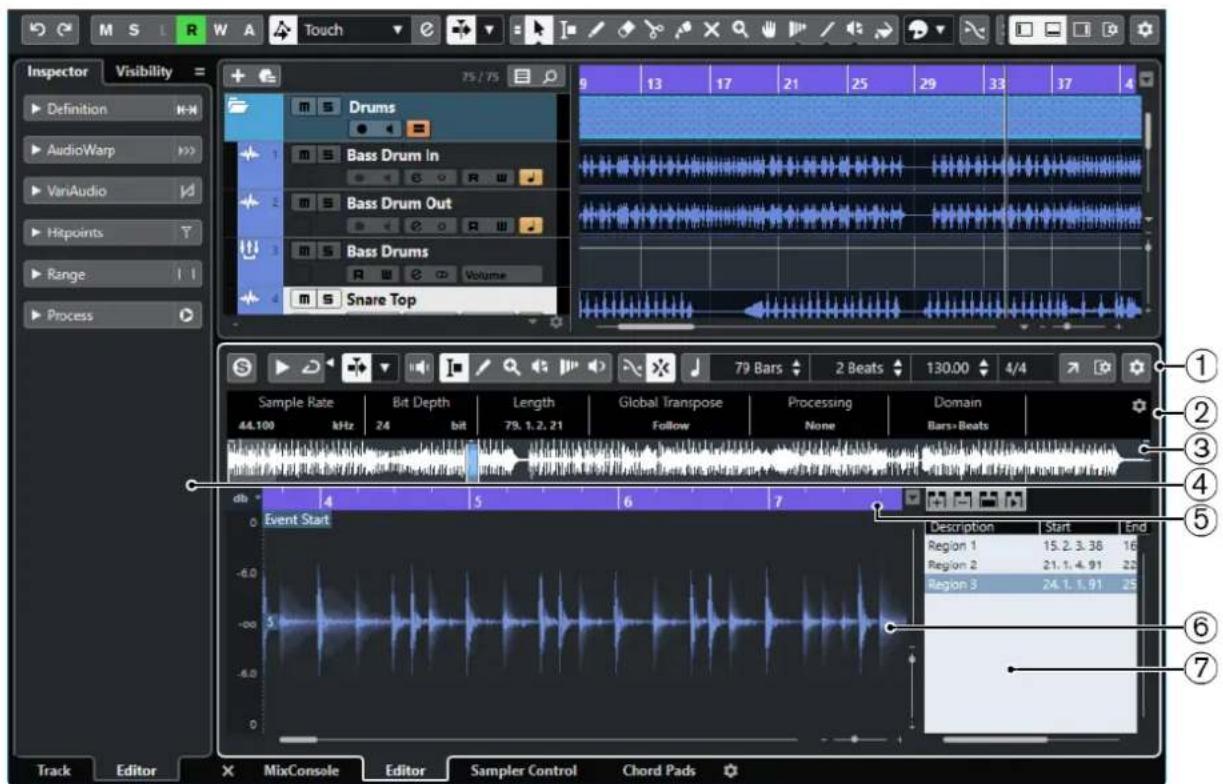Toggle Mute (M) in the main toolbar
This screenshot has height=784, width=1223.
[x=106, y=30]
